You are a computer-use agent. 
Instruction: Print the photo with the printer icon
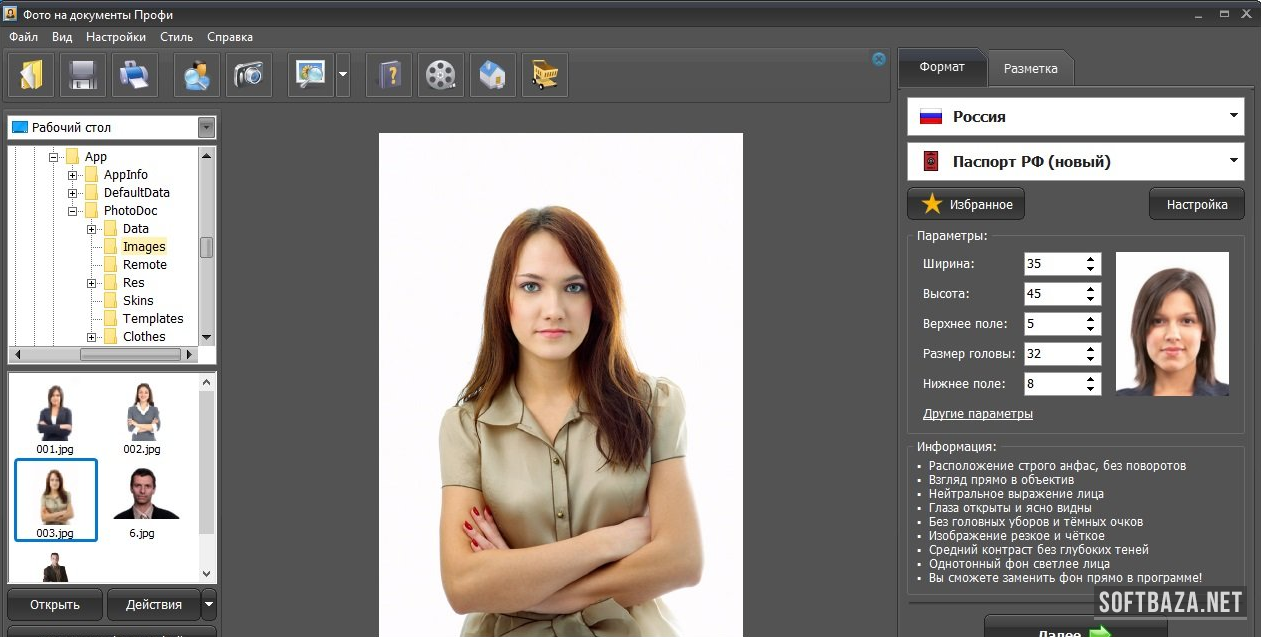135,75
